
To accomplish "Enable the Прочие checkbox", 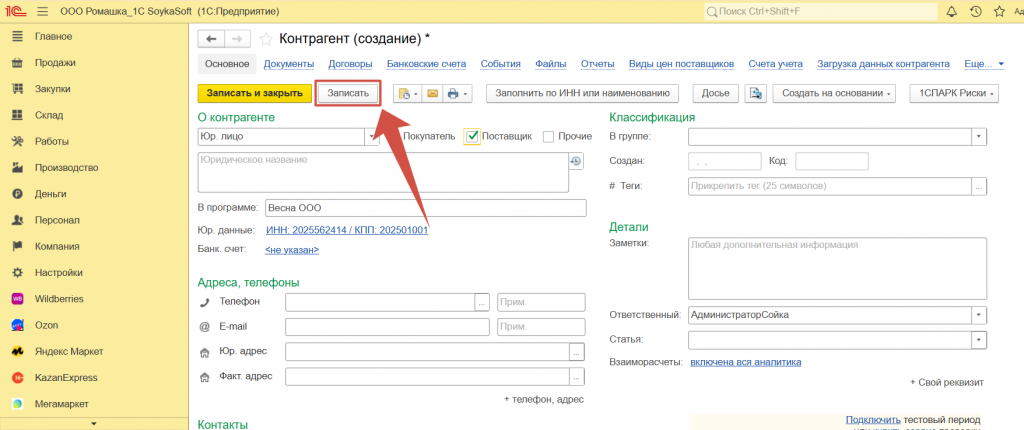I will point(548,136).
